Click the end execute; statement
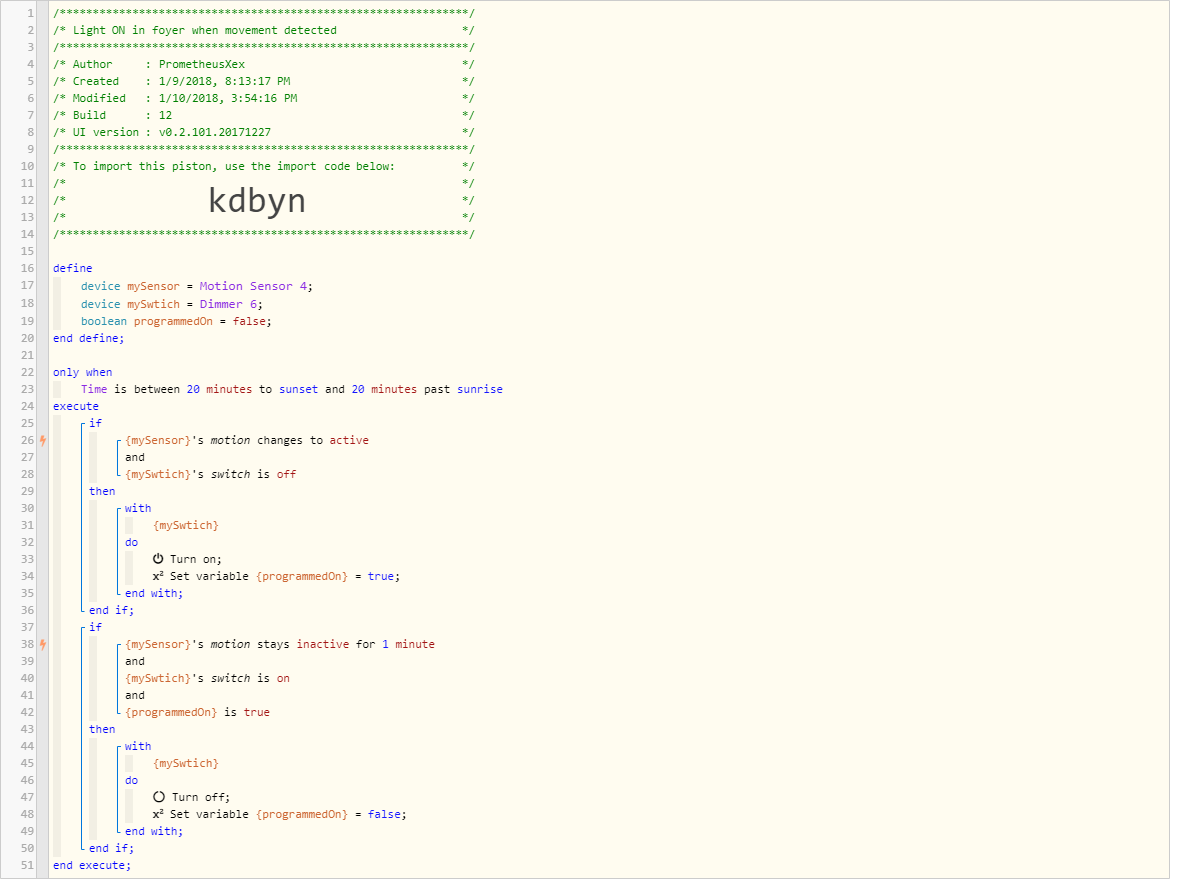The height and width of the screenshot is (887, 1178). [92, 866]
